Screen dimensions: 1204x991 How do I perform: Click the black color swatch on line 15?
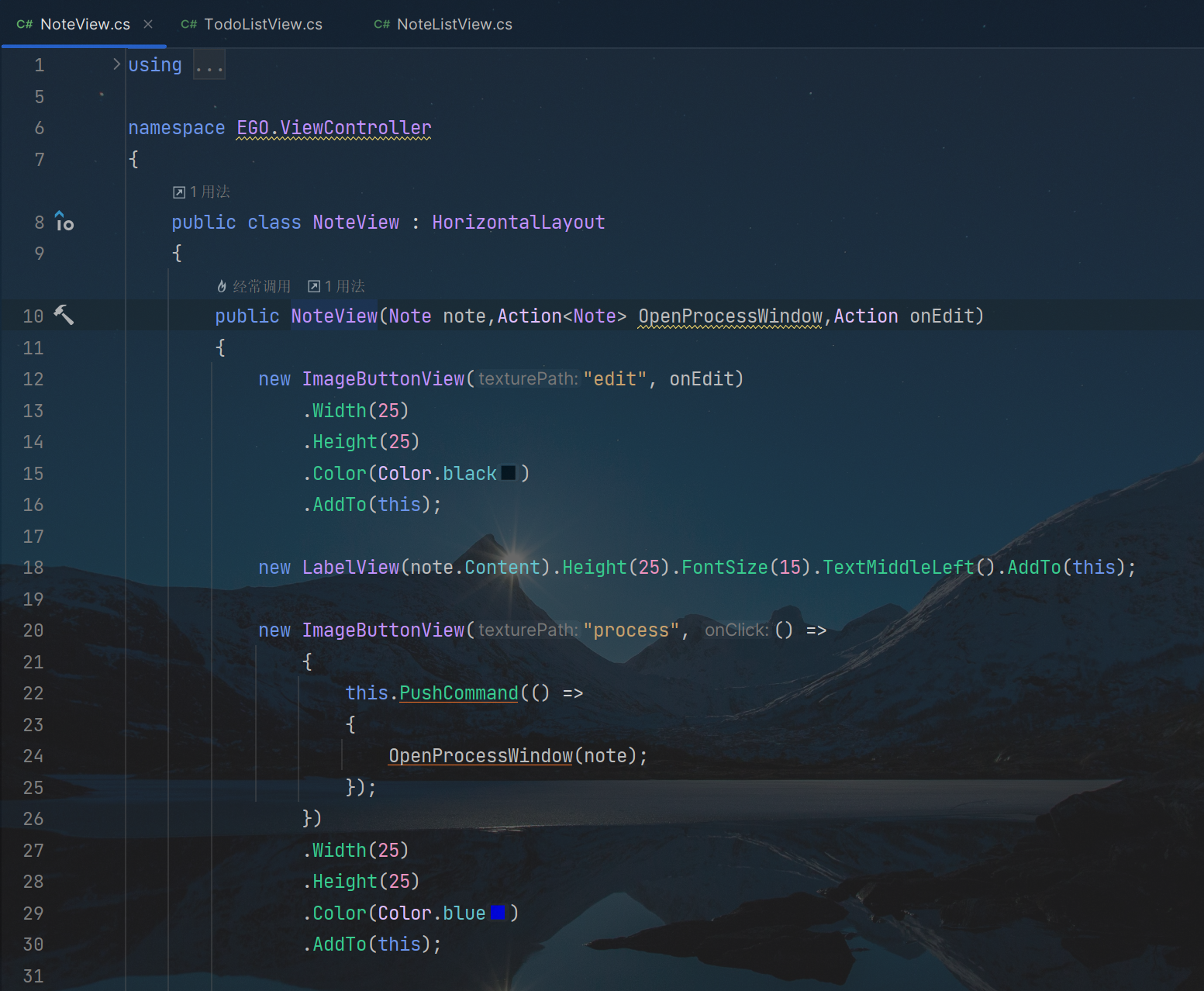pyautogui.click(x=509, y=472)
